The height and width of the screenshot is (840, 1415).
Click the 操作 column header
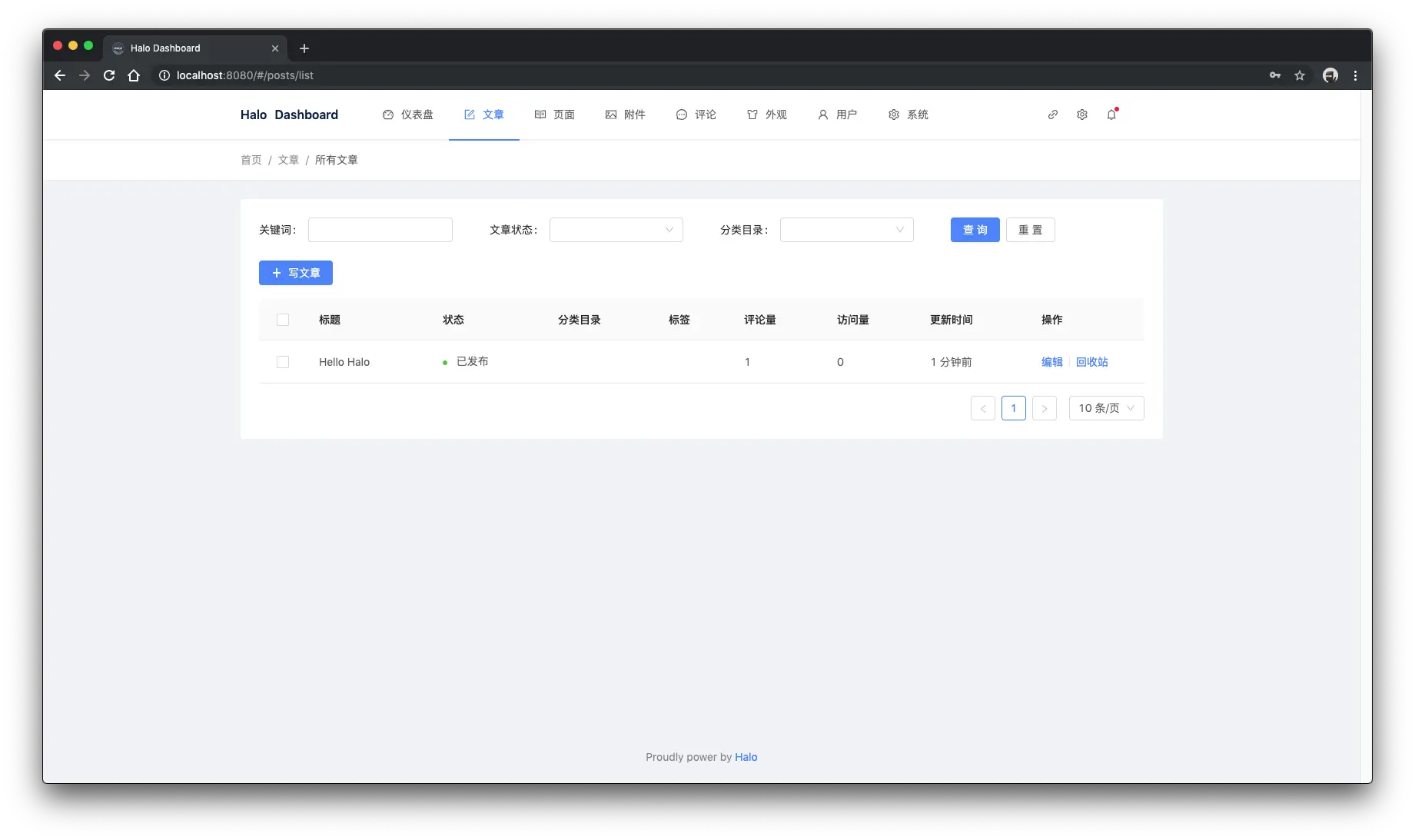click(1052, 320)
